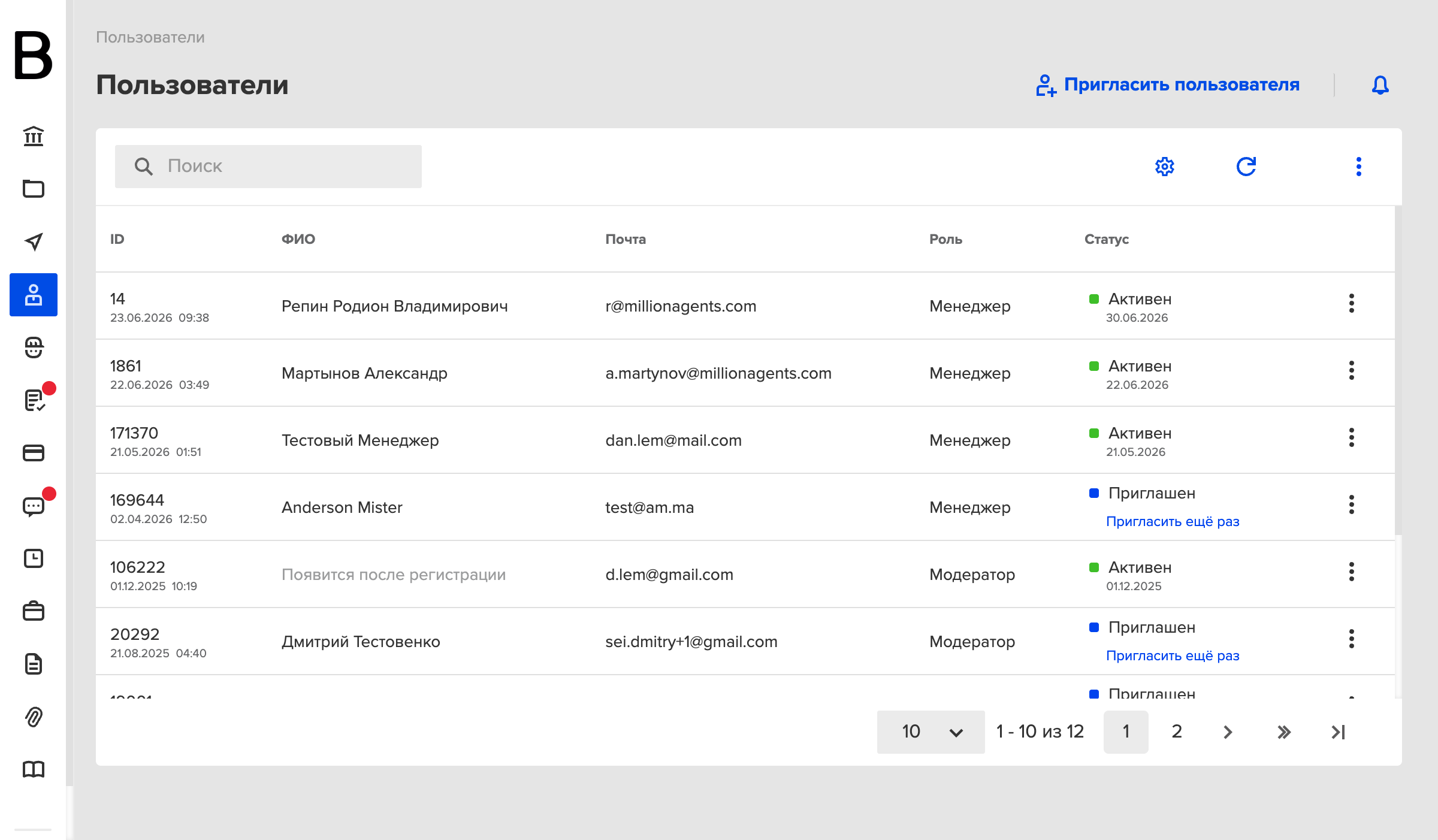Viewport: 1438px width, 840px height.
Task: Click the ID column header
Action: click(x=117, y=239)
